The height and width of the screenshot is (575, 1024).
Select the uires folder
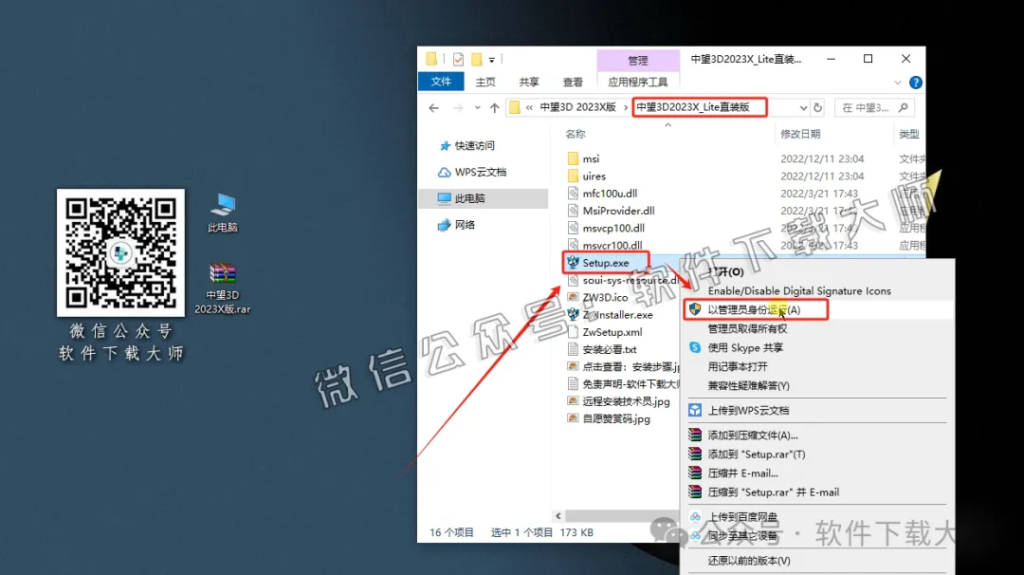tap(594, 176)
